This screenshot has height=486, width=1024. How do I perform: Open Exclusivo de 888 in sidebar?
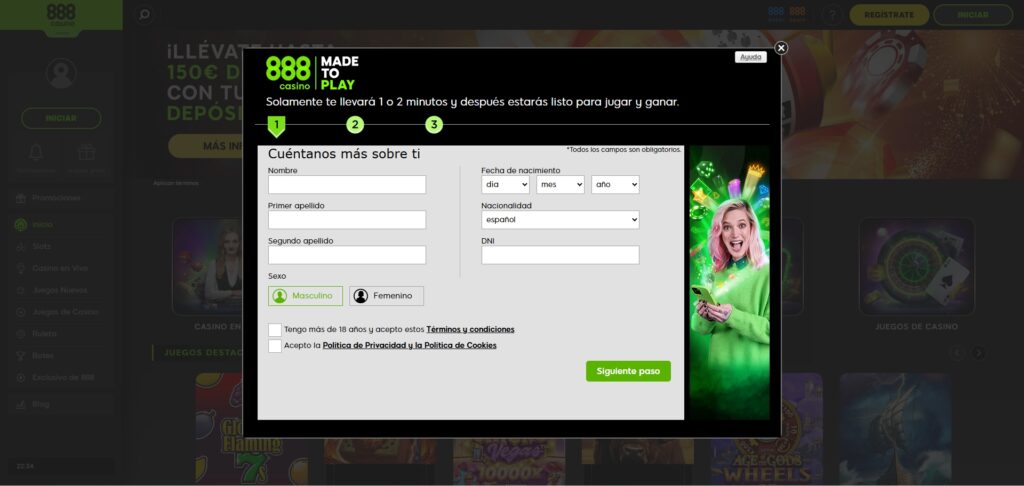(63, 378)
